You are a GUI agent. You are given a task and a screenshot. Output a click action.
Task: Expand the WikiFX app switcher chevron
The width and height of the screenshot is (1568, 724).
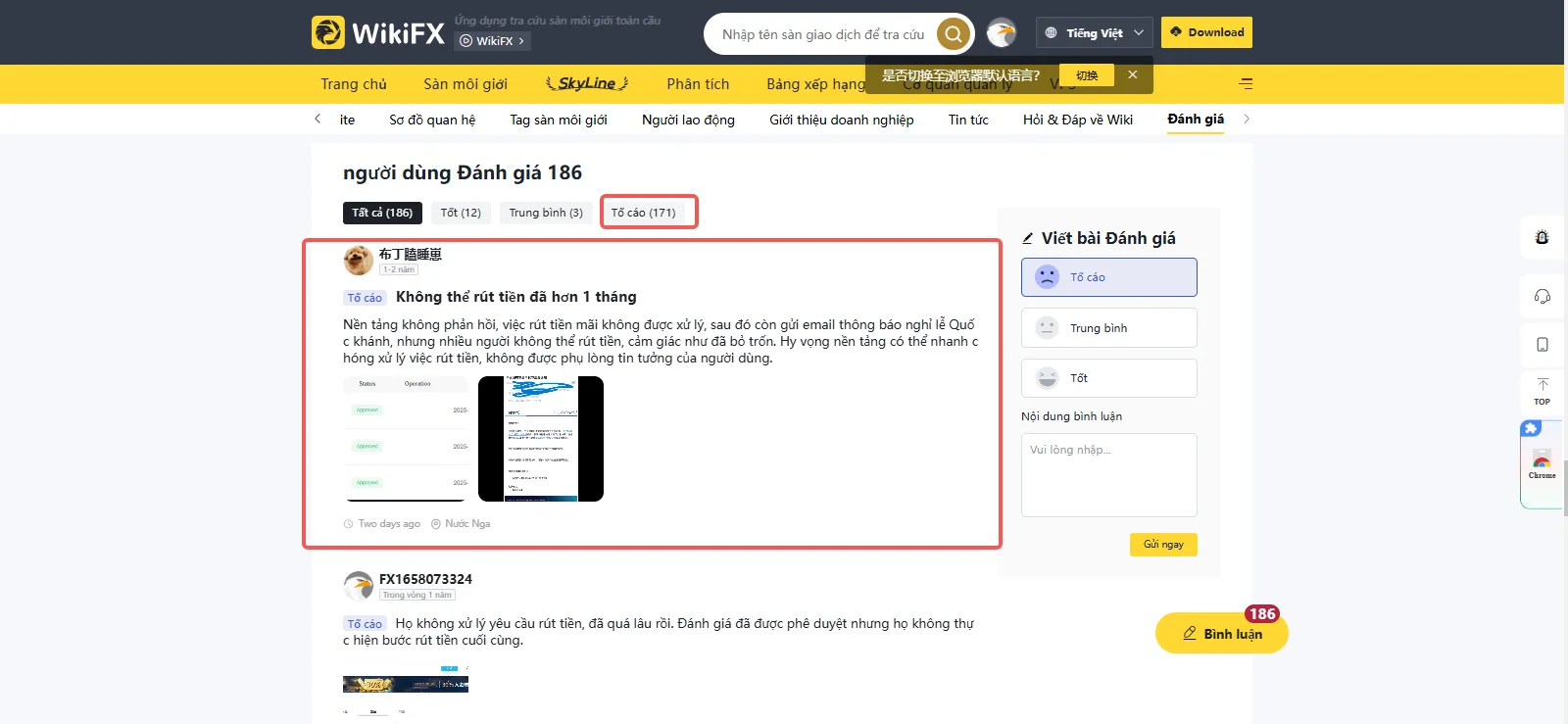coord(521,41)
